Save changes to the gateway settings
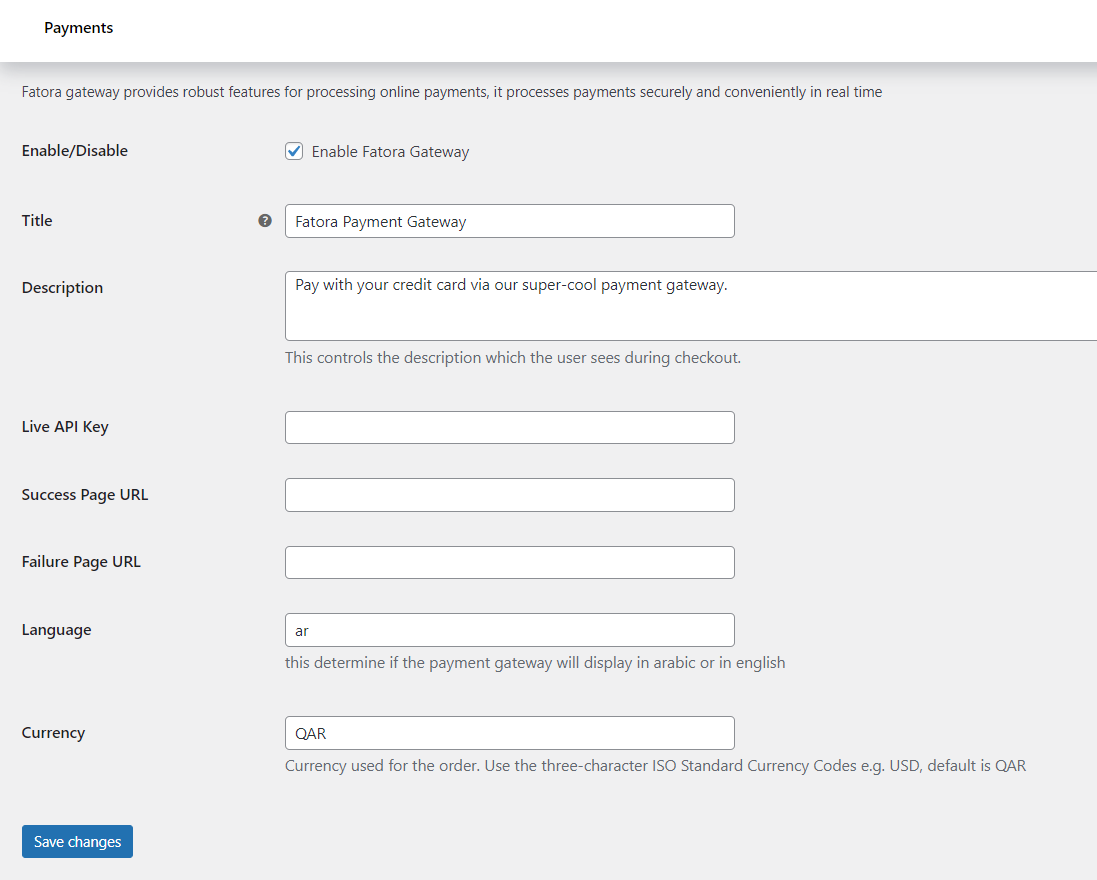1097x880 pixels. coord(77,842)
